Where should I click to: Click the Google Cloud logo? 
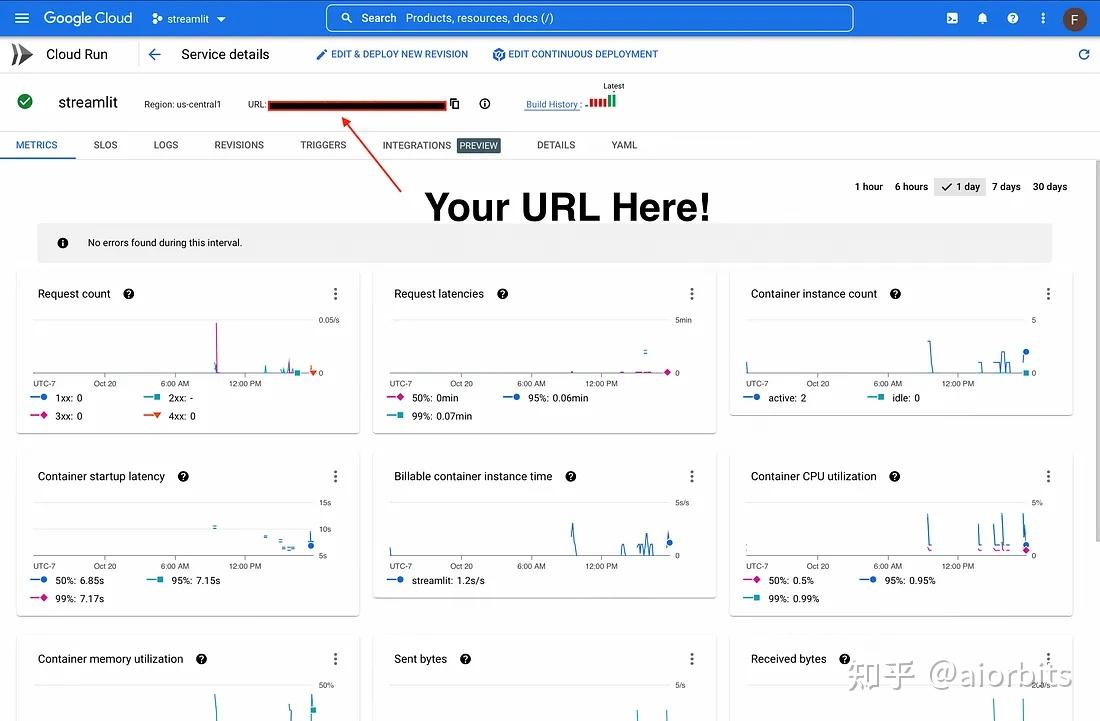(88, 18)
